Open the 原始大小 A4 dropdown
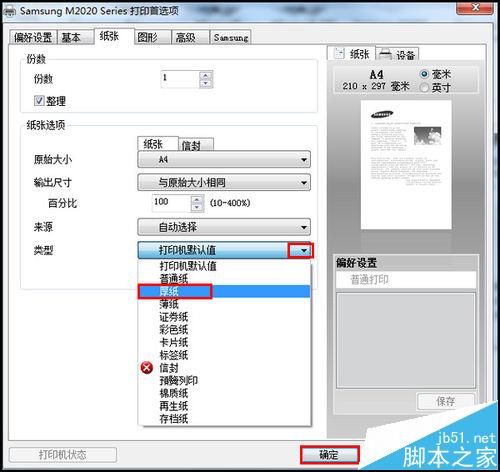500x472 pixels. tap(224, 159)
